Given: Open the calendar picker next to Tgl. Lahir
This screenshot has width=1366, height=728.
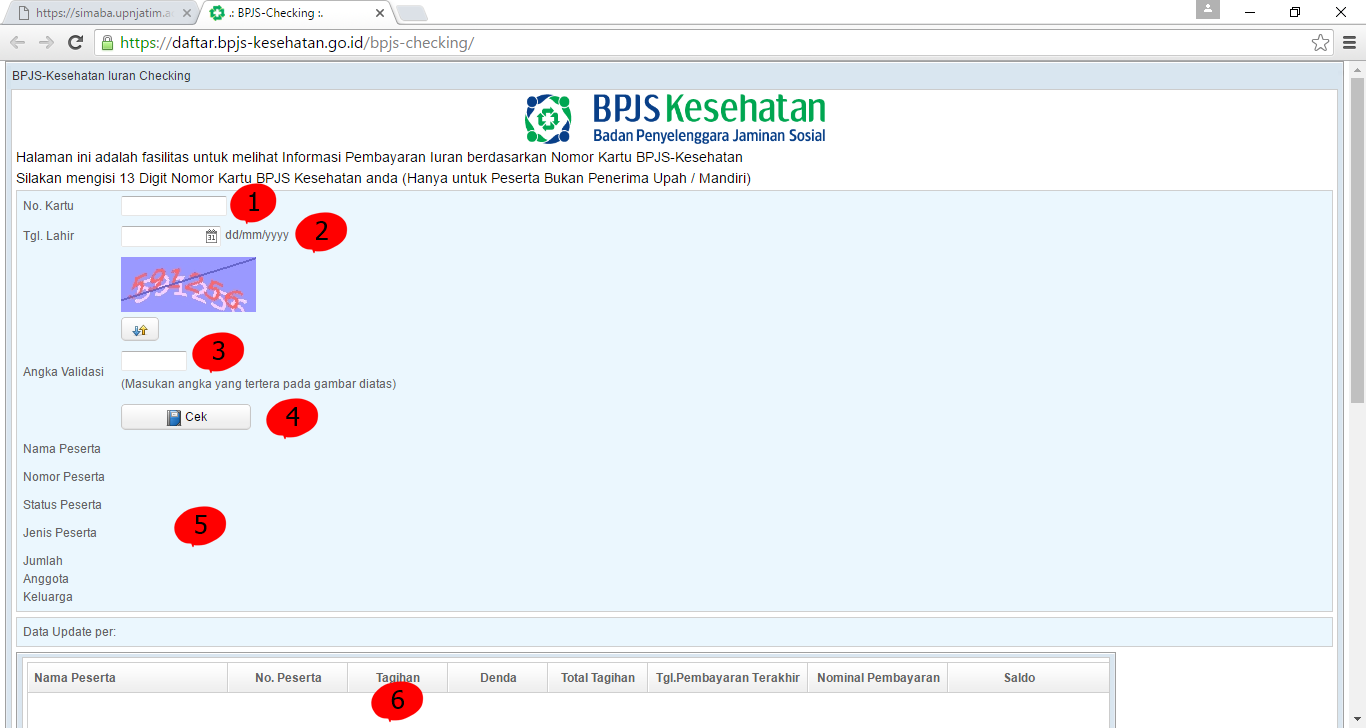Looking at the screenshot, I should tap(211, 236).
